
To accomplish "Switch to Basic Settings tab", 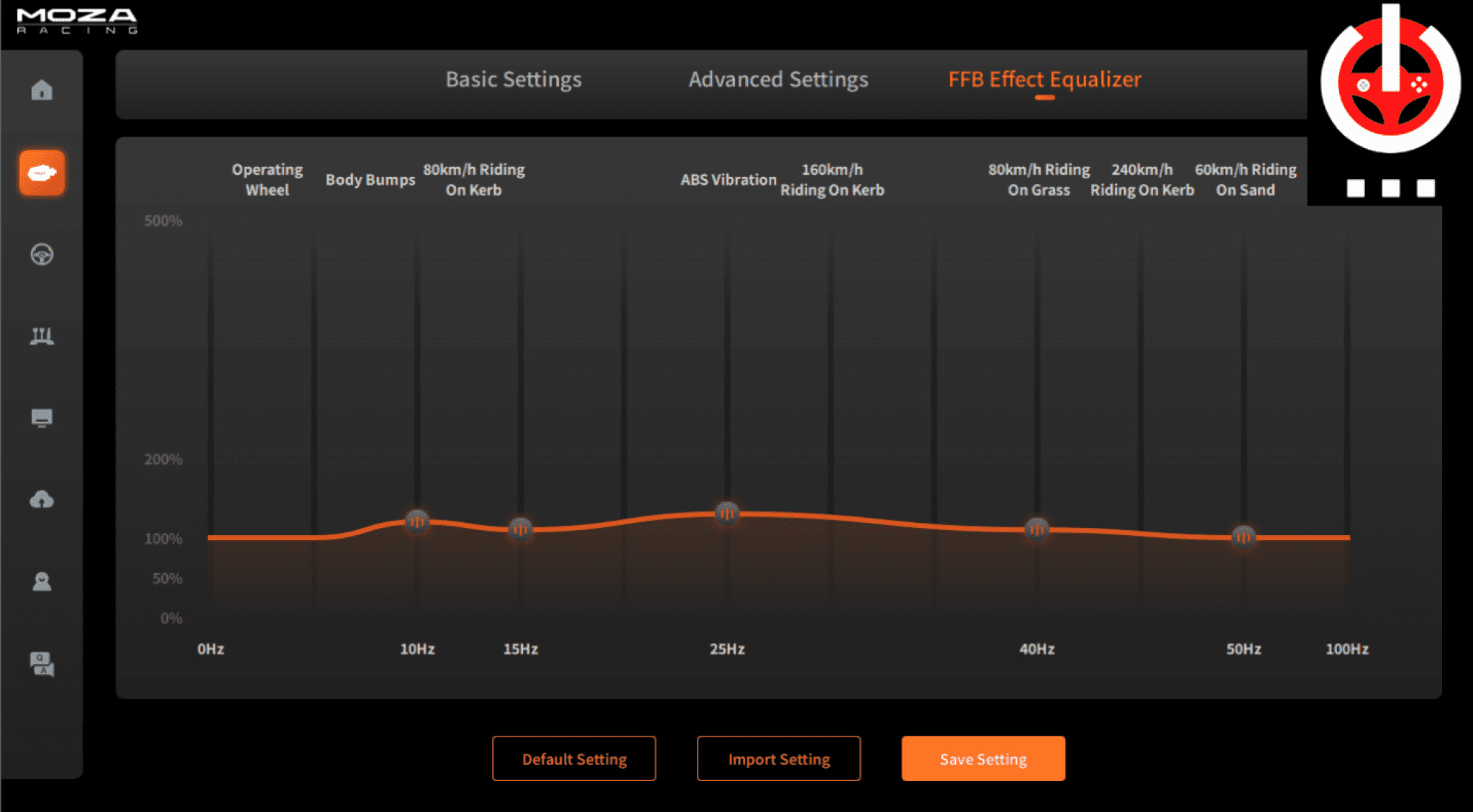I will (513, 79).
